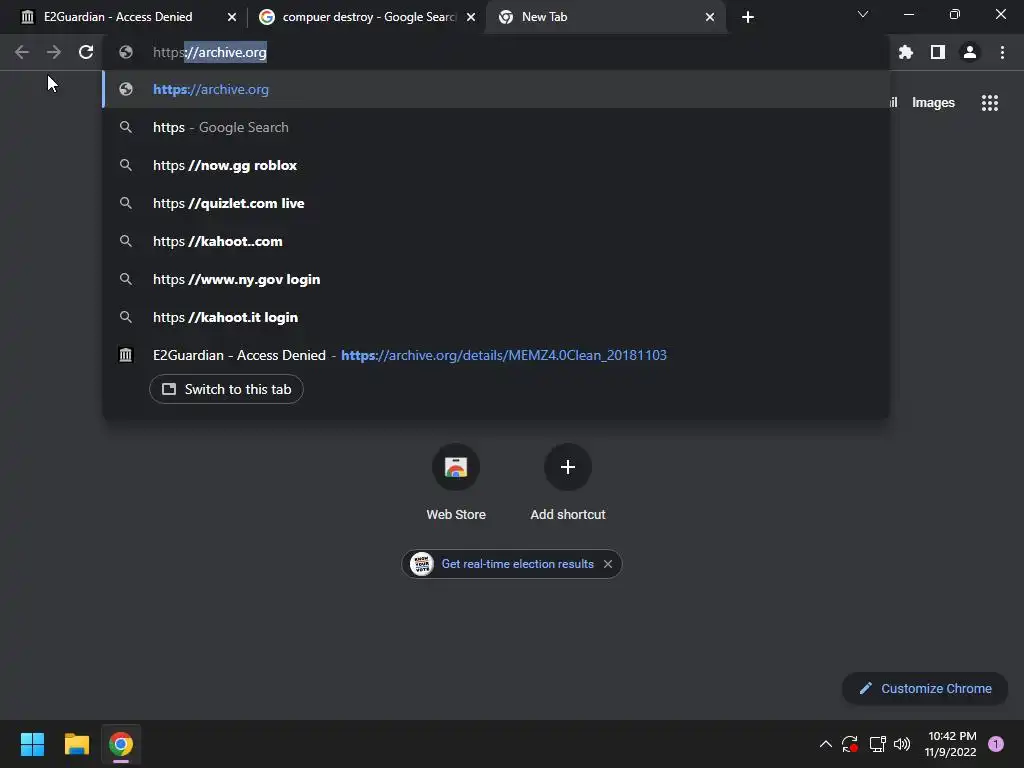Image resolution: width=1024 pixels, height=768 pixels.
Task: Click the address bar with archive.org
Action: tap(496, 52)
